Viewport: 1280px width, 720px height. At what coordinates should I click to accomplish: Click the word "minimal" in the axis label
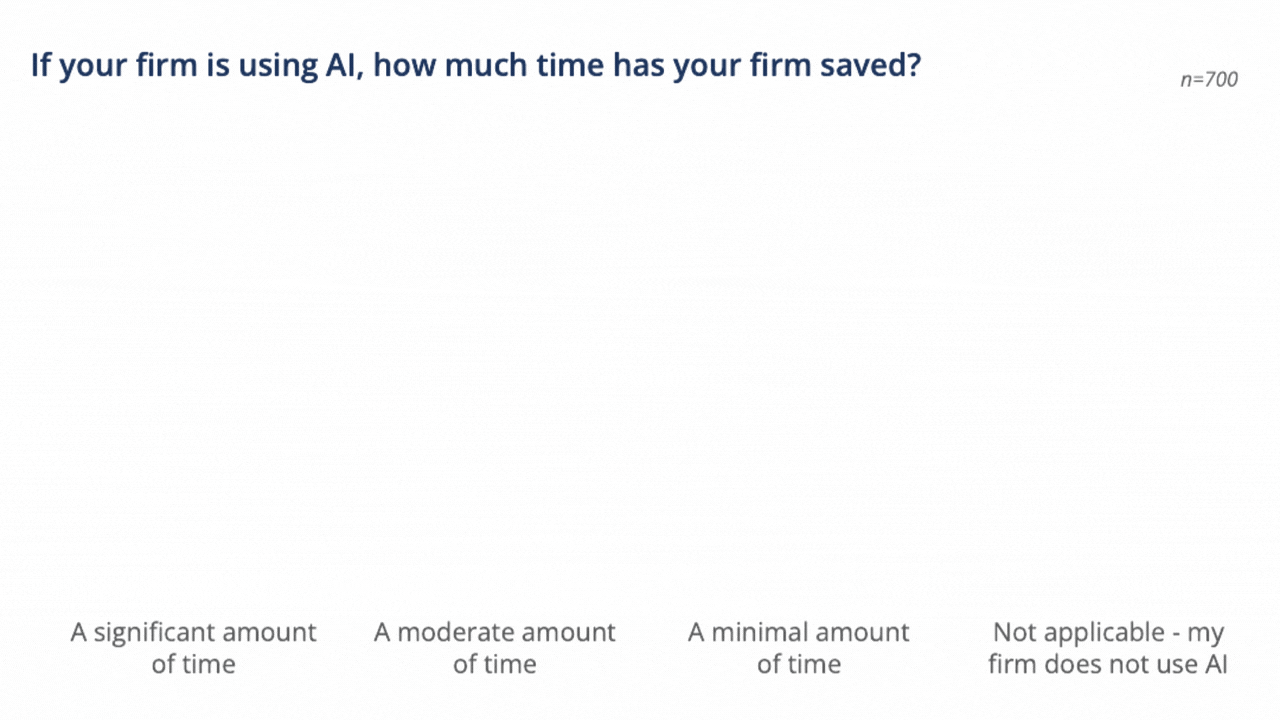(x=756, y=633)
